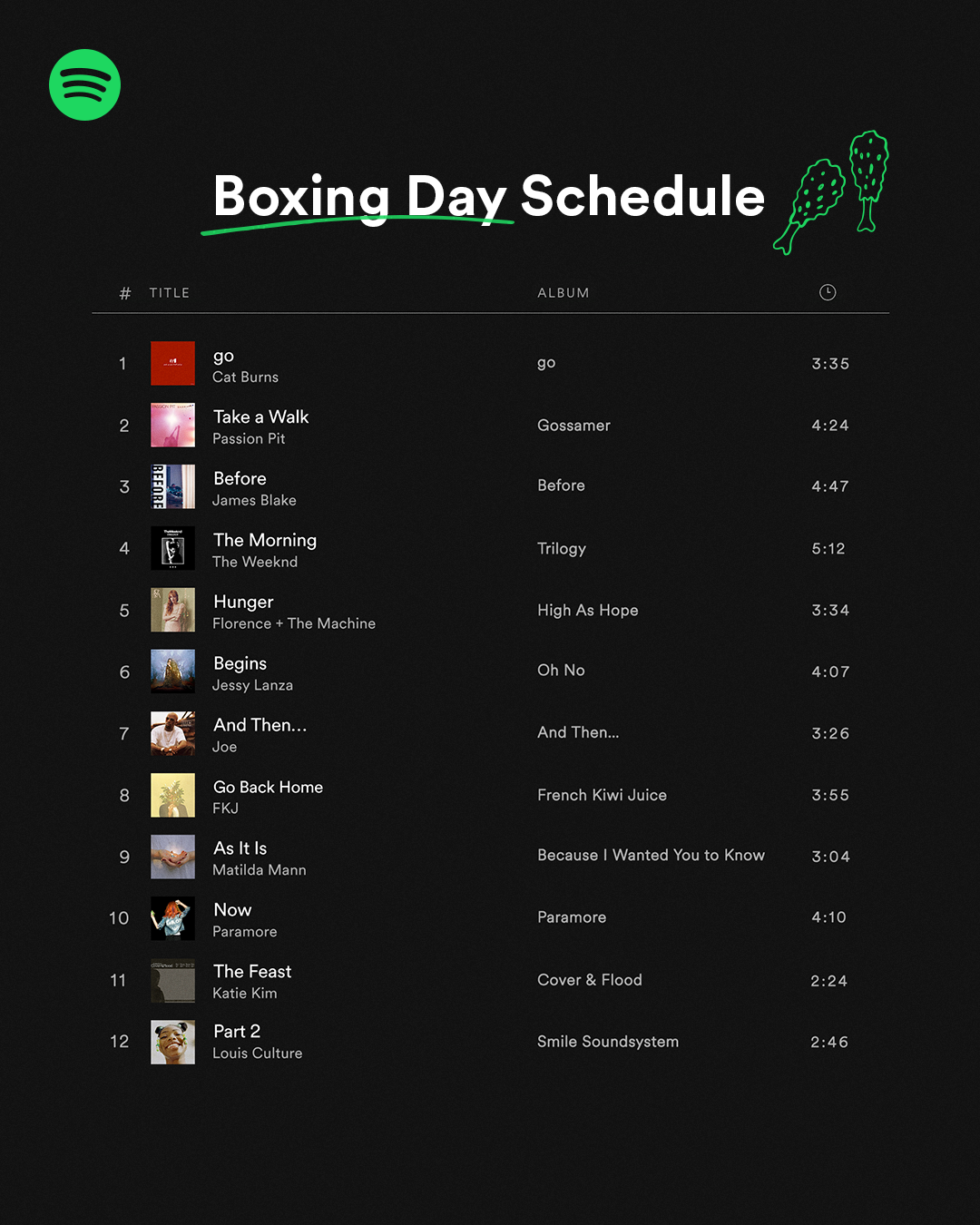
Task: Open the 'Take a Walk' album art
Action: click(172, 425)
